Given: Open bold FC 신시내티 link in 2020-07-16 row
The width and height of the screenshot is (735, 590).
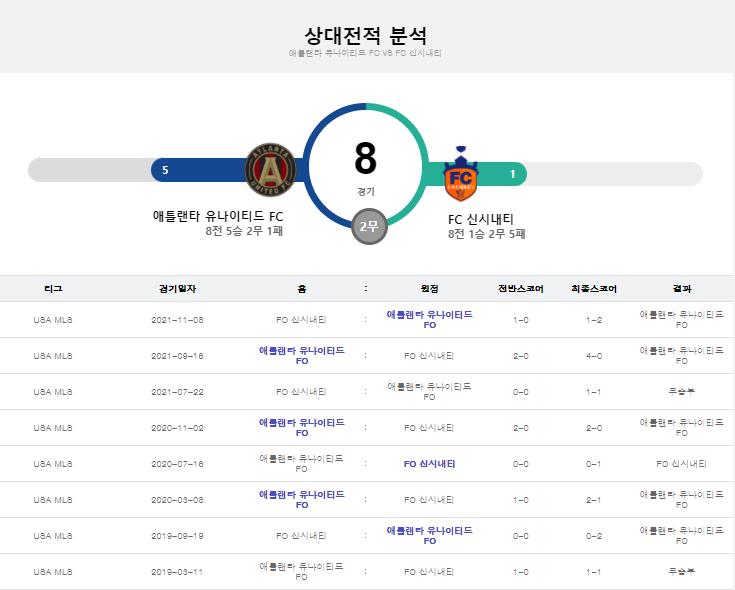Looking at the screenshot, I should 429,463.
